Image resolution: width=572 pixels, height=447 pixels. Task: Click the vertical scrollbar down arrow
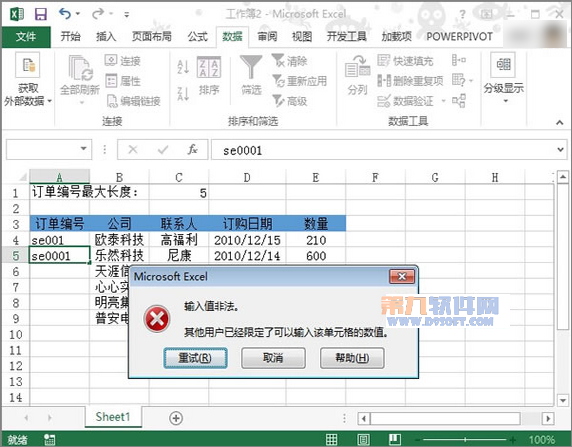563,401
